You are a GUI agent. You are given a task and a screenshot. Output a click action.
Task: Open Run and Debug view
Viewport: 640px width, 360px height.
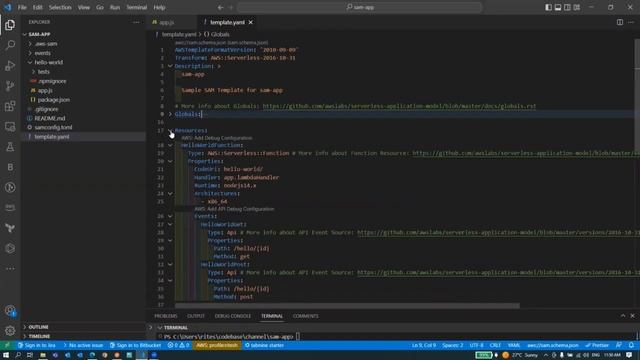tap(10, 65)
